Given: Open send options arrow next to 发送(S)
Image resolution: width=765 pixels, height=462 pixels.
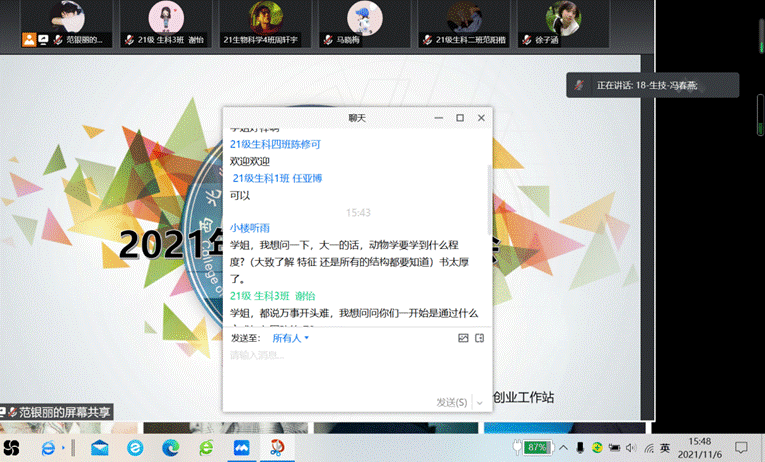Looking at the screenshot, I should coord(480,402).
